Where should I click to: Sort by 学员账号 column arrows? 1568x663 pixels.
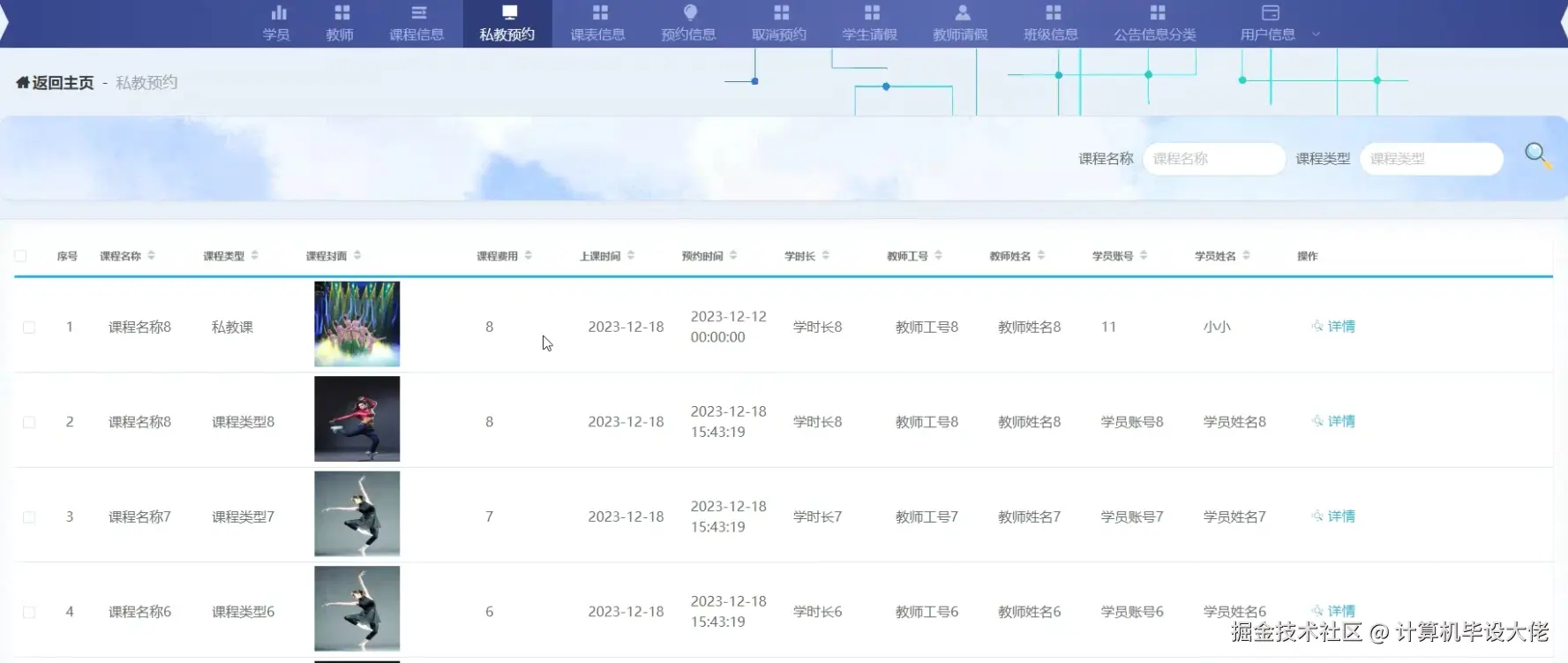(1144, 255)
